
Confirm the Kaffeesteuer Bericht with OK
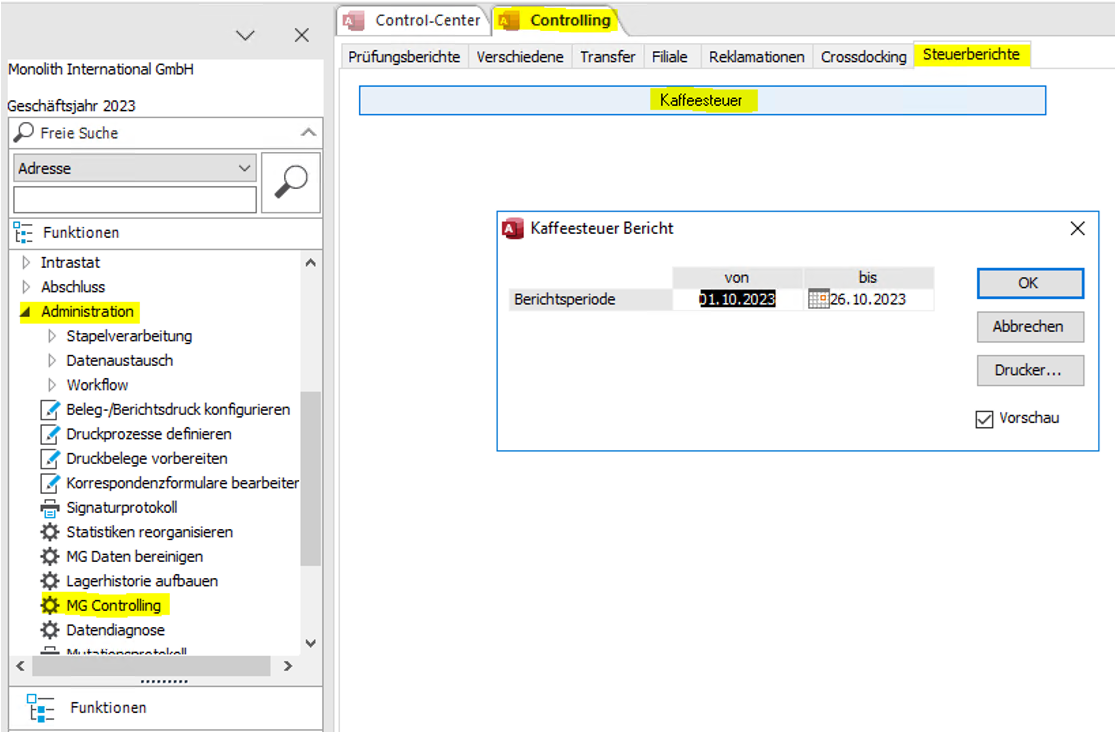(x=1029, y=283)
